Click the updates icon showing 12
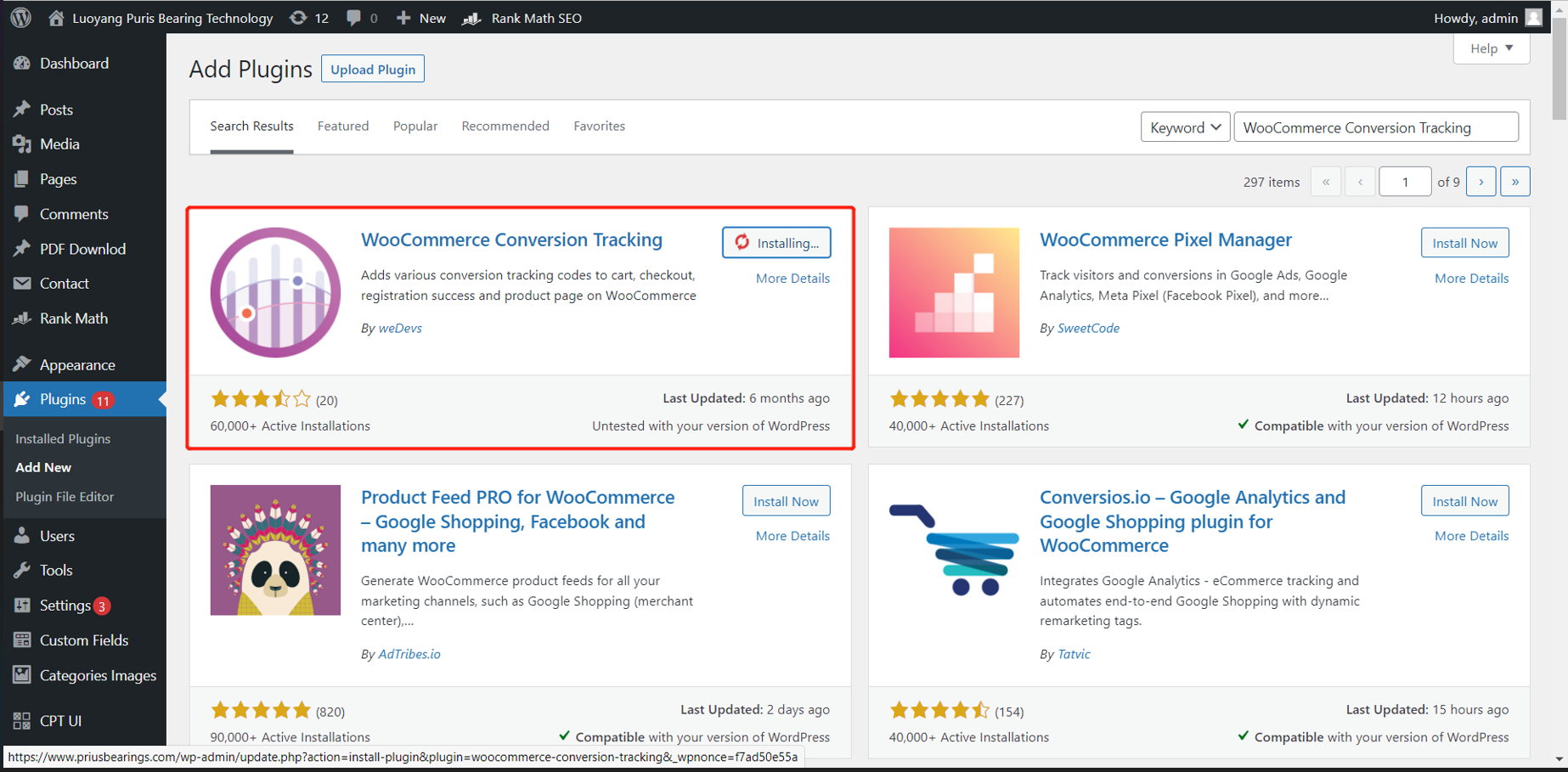The width and height of the screenshot is (1568, 772). pyautogui.click(x=298, y=18)
